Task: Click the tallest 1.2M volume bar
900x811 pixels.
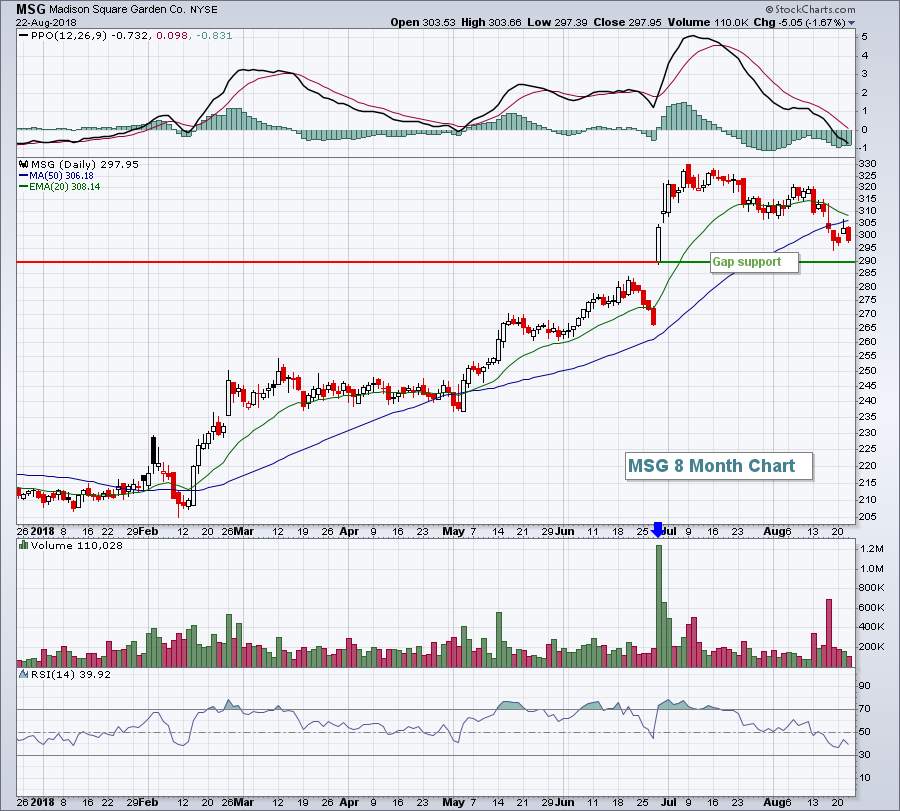Action: [x=658, y=606]
